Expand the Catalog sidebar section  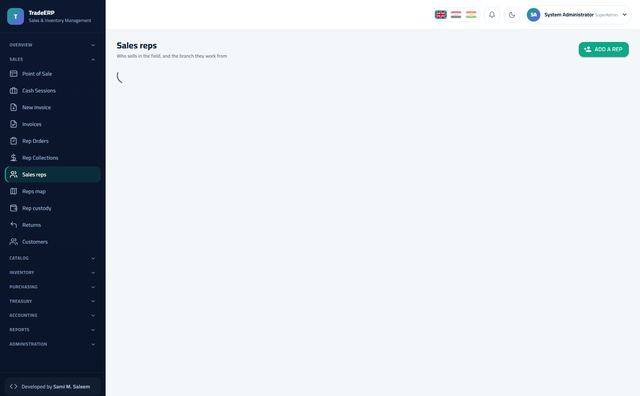[x=52, y=258]
